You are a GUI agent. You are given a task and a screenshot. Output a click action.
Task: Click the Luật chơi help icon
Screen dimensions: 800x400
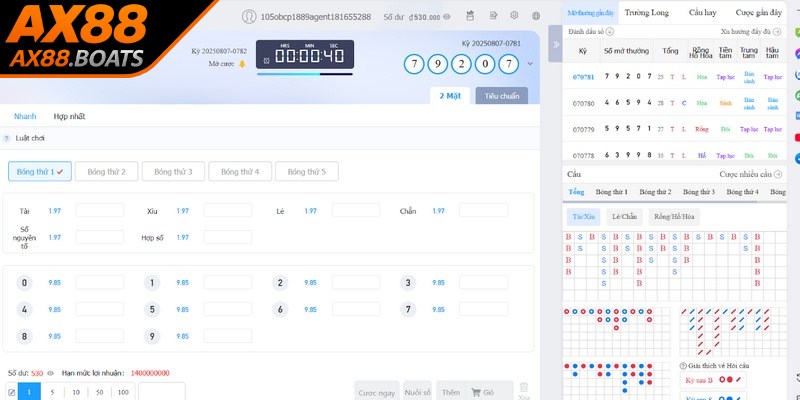7,138
